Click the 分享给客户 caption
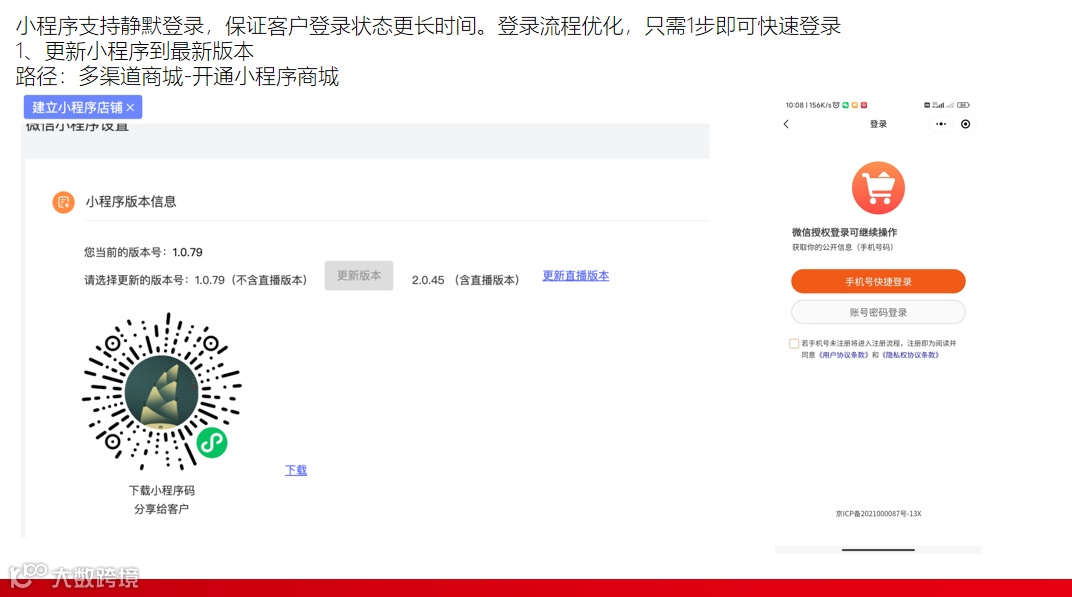The width and height of the screenshot is (1072, 597). coord(161,509)
